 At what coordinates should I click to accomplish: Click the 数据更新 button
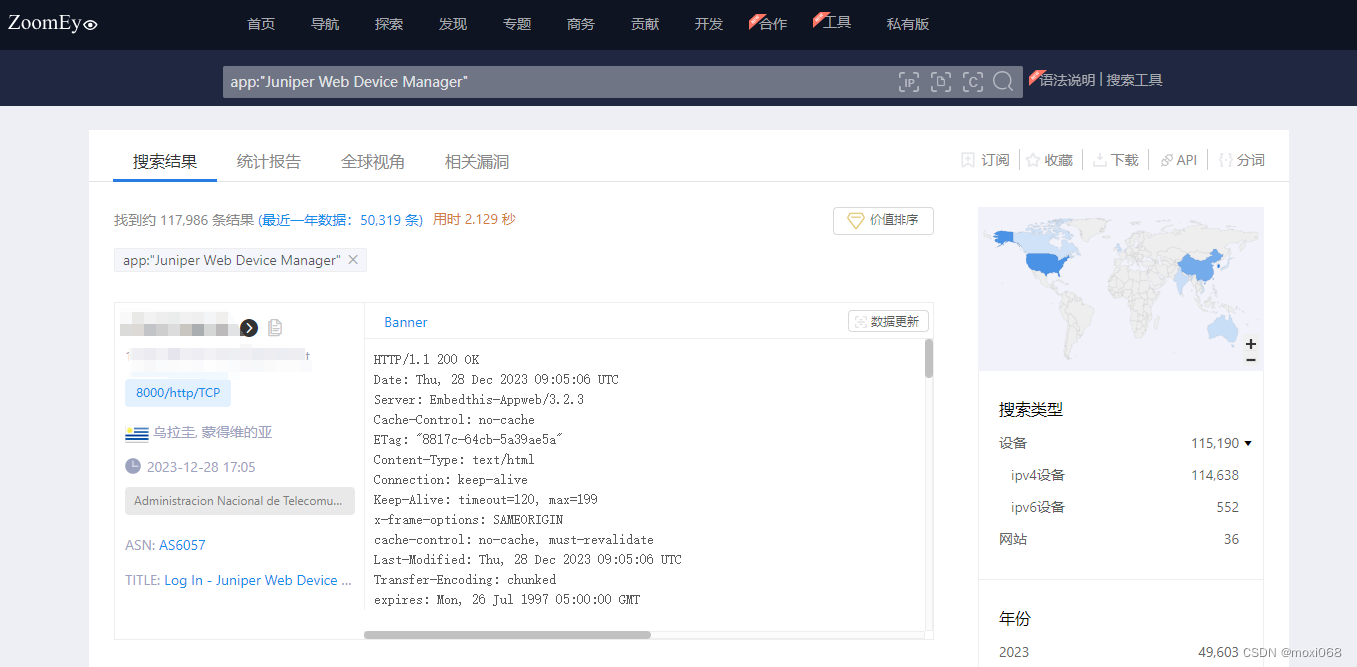[x=889, y=321]
